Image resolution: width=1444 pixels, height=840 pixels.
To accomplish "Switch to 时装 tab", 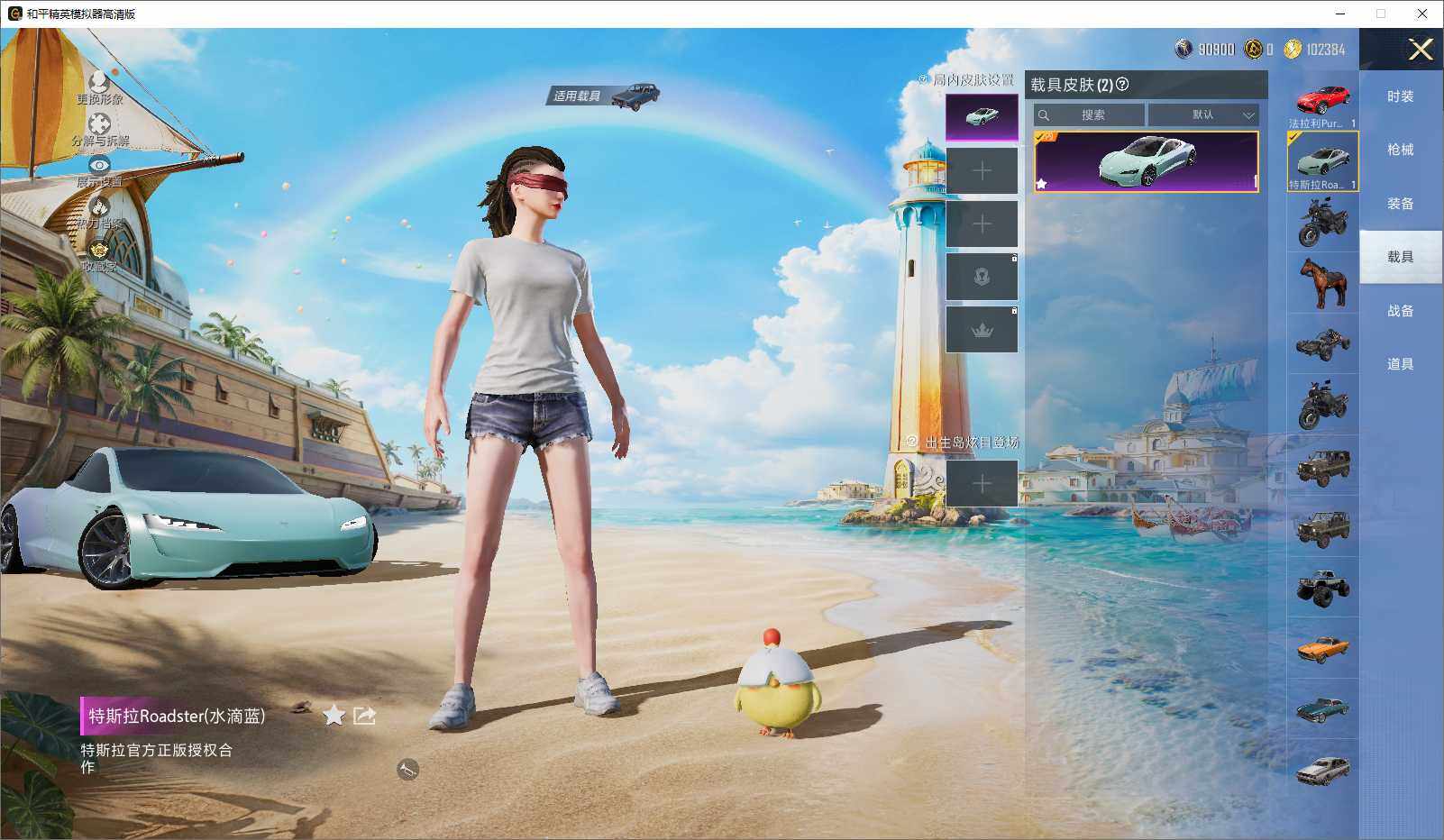I will pos(1401,96).
